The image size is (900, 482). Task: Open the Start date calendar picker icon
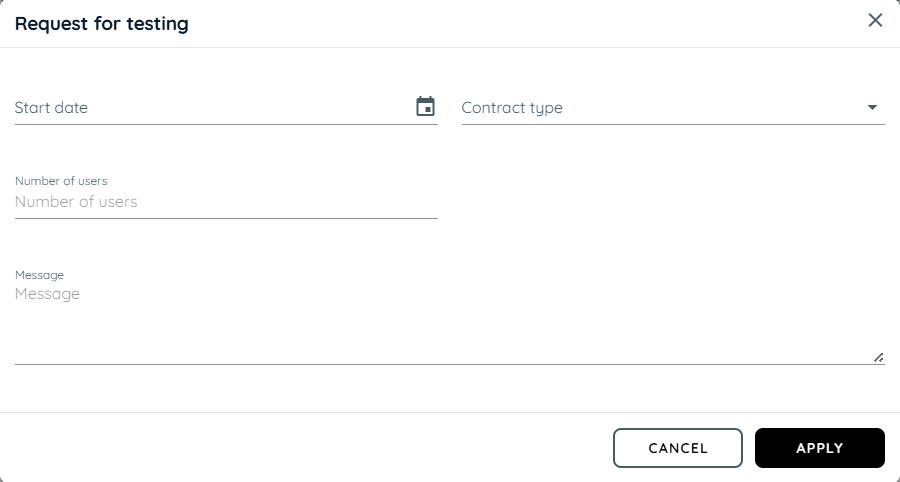click(425, 107)
